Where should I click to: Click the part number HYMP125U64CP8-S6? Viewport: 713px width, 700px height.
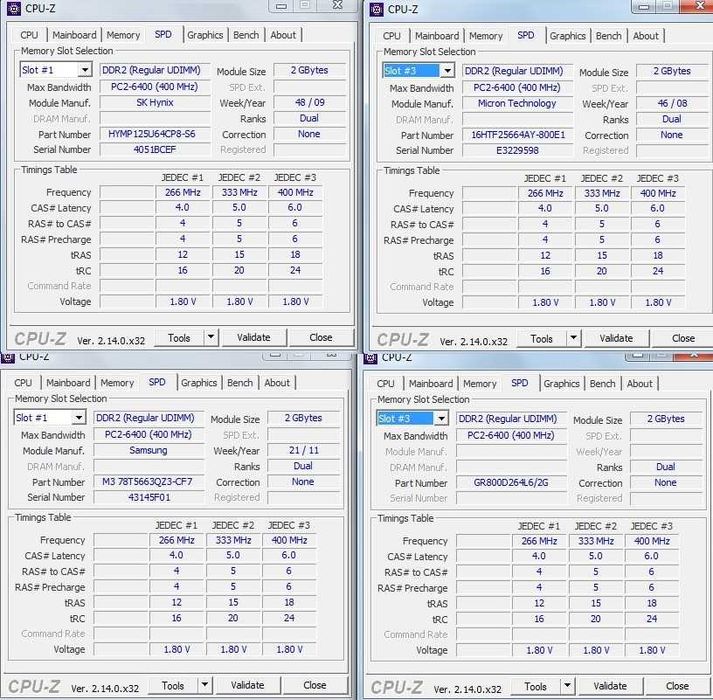pos(155,134)
